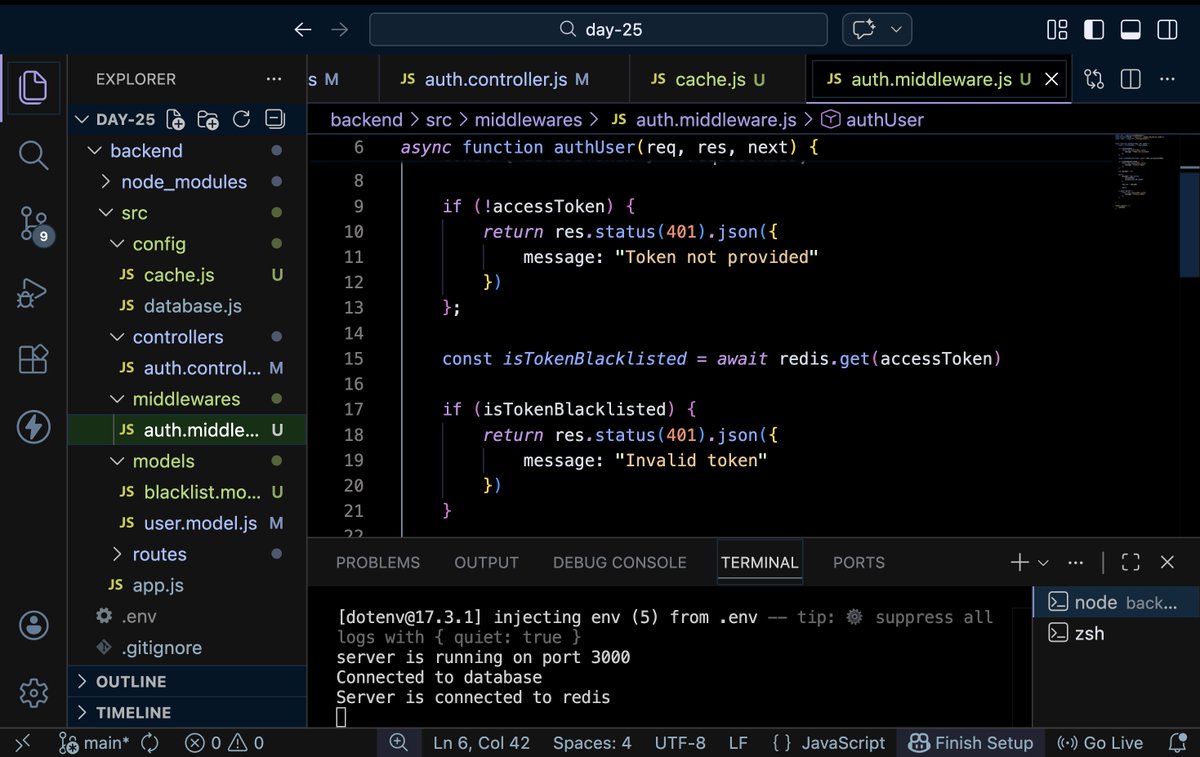The height and width of the screenshot is (757, 1200).
Task: Toggle the secondary side bar
Action: [1167, 30]
